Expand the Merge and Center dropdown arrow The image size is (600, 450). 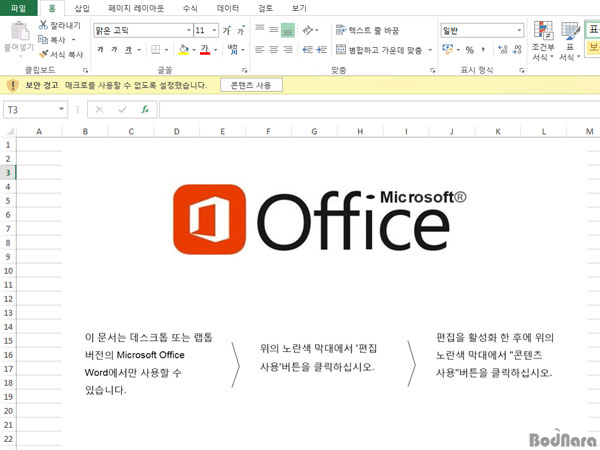coord(430,50)
